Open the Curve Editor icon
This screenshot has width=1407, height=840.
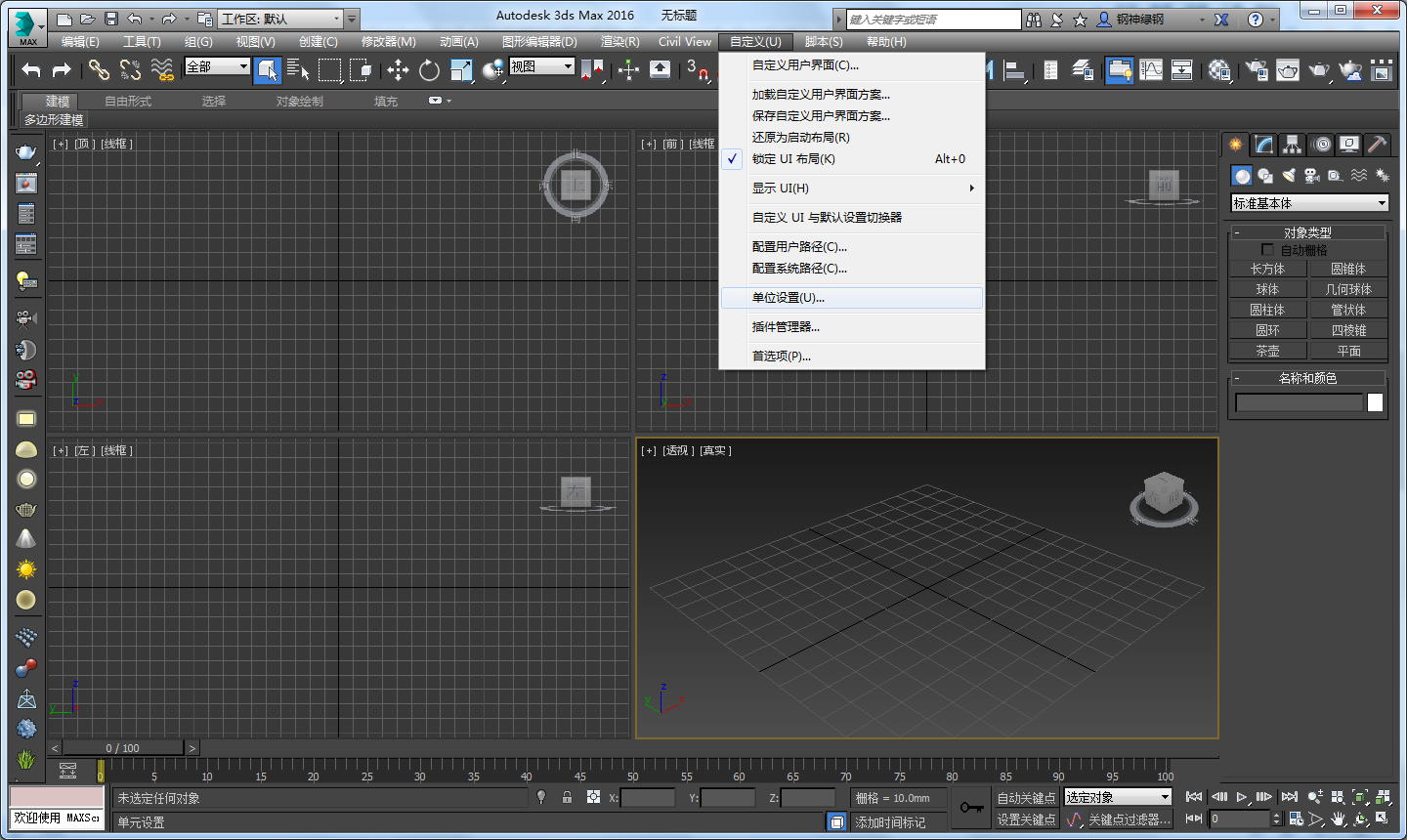(1151, 69)
